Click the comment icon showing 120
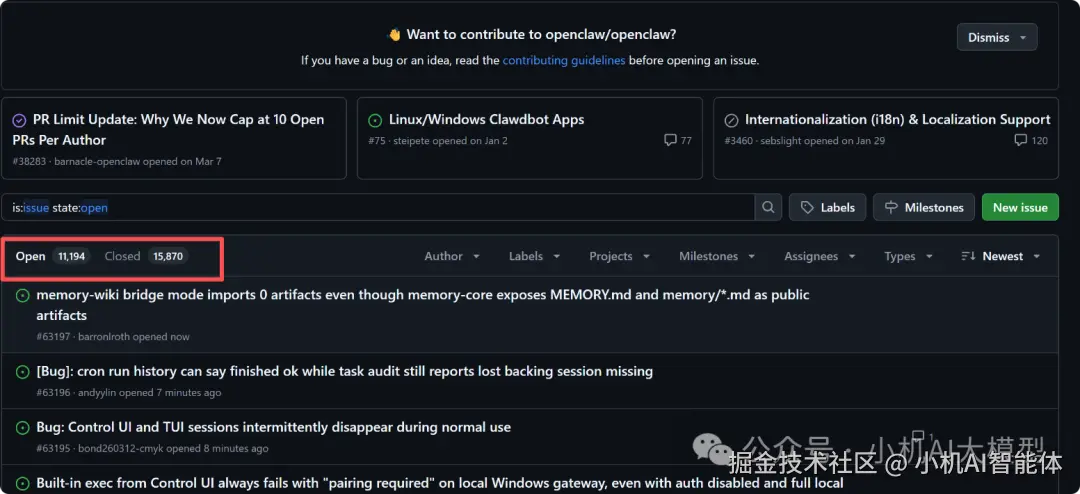This screenshot has width=1080, height=494. pyautogui.click(x=1021, y=141)
